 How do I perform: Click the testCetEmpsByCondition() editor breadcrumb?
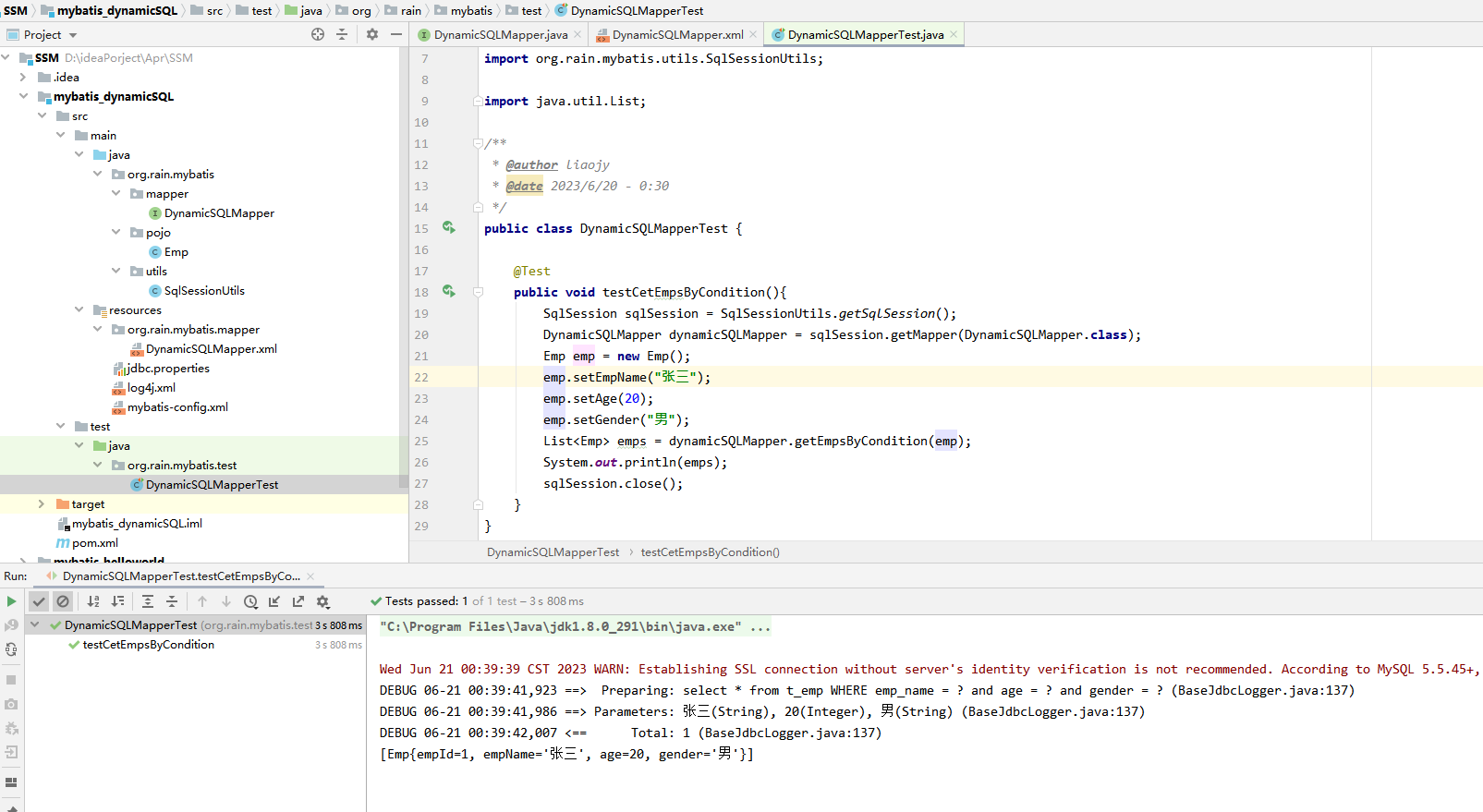pyautogui.click(x=710, y=552)
